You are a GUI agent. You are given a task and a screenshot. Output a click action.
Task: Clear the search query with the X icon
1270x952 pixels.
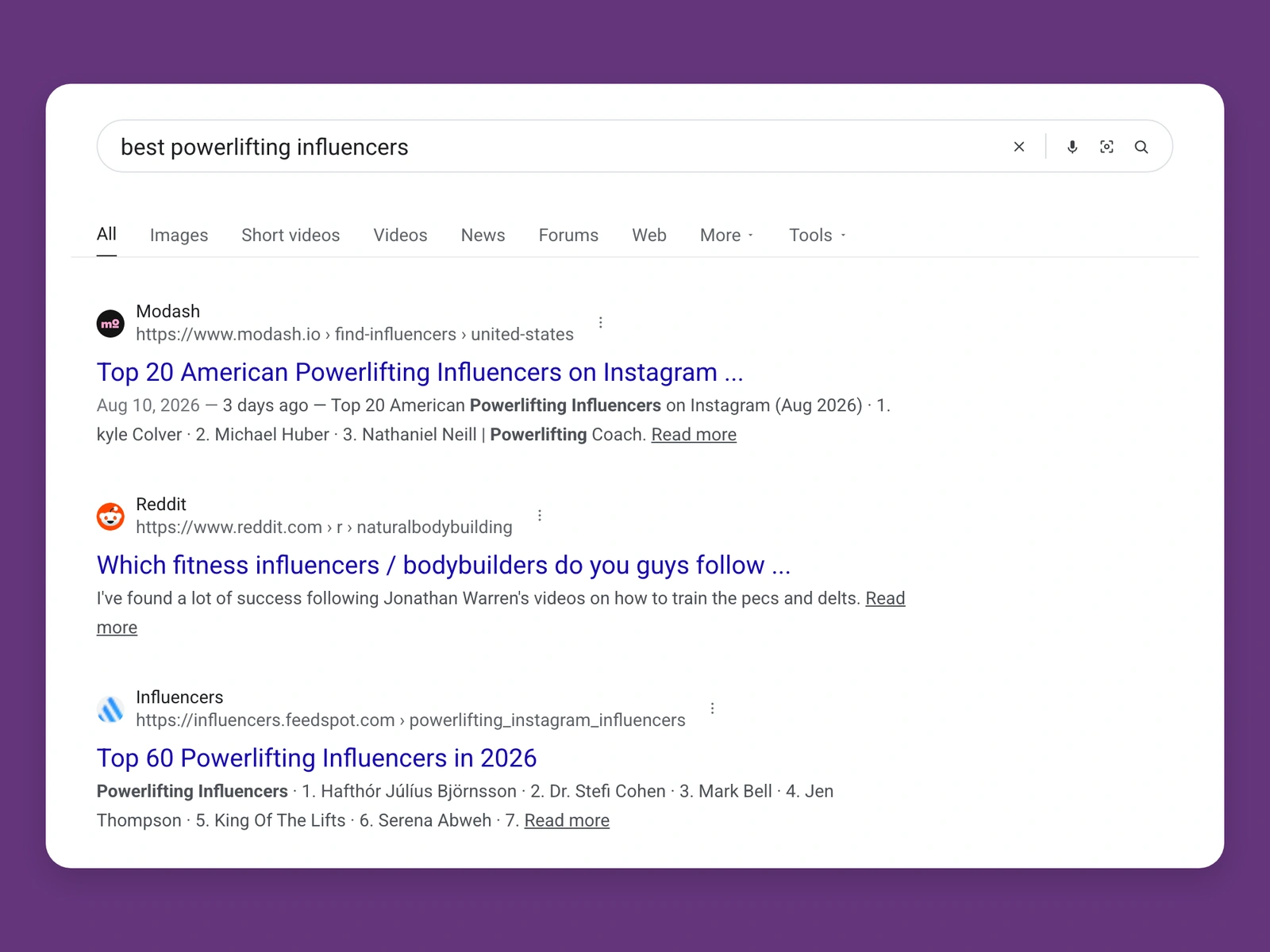pos(1019,147)
